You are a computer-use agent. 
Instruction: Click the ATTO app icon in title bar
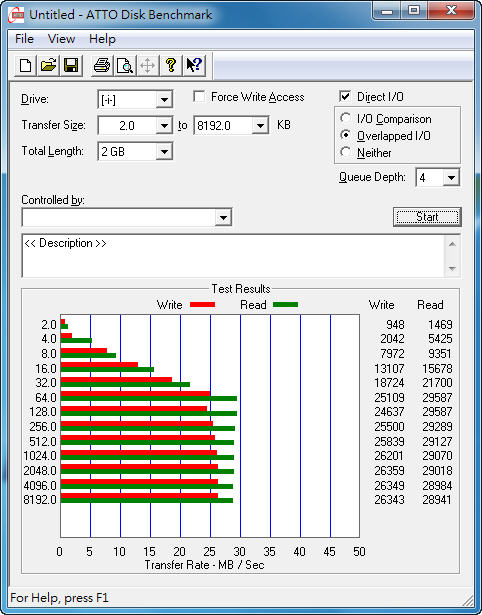16,15
